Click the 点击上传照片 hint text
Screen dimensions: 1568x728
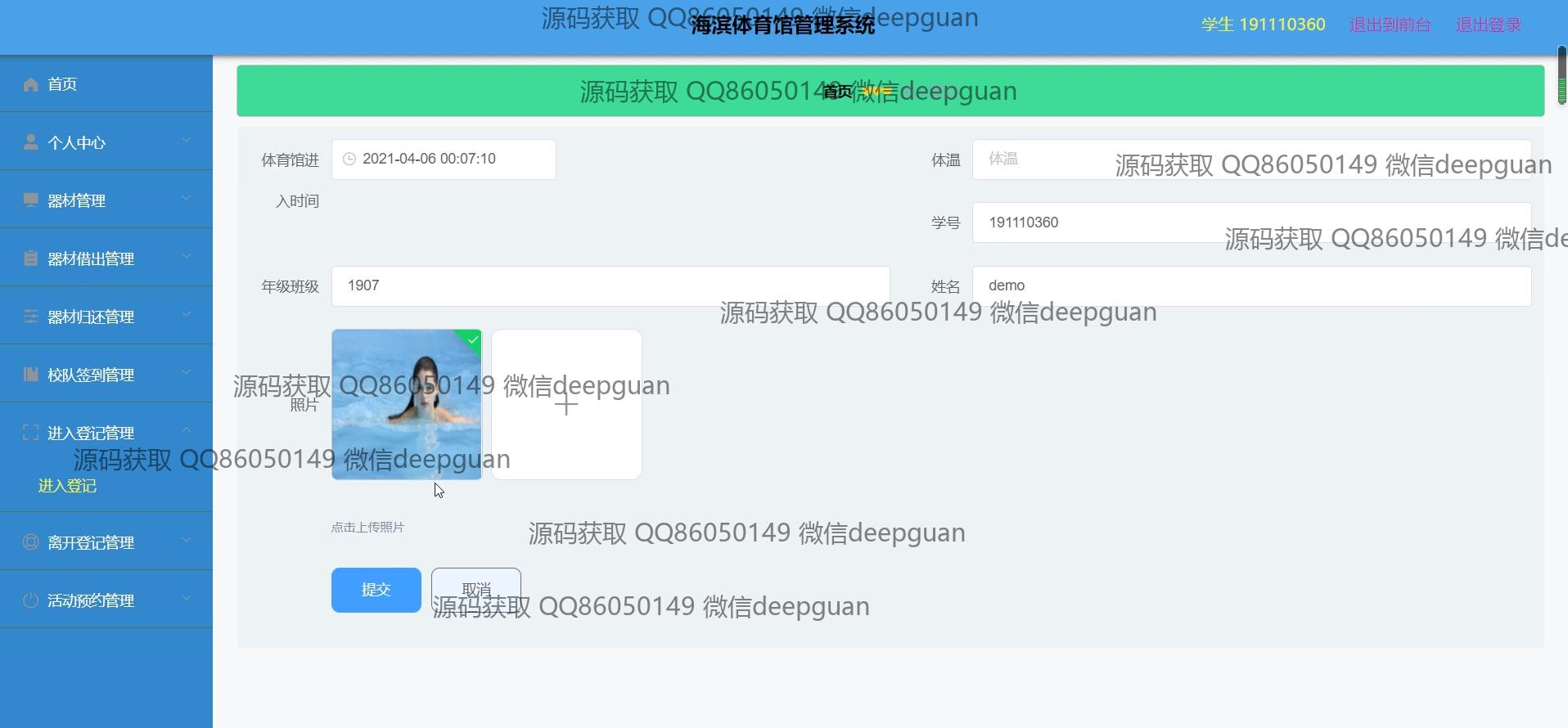[x=367, y=528]
